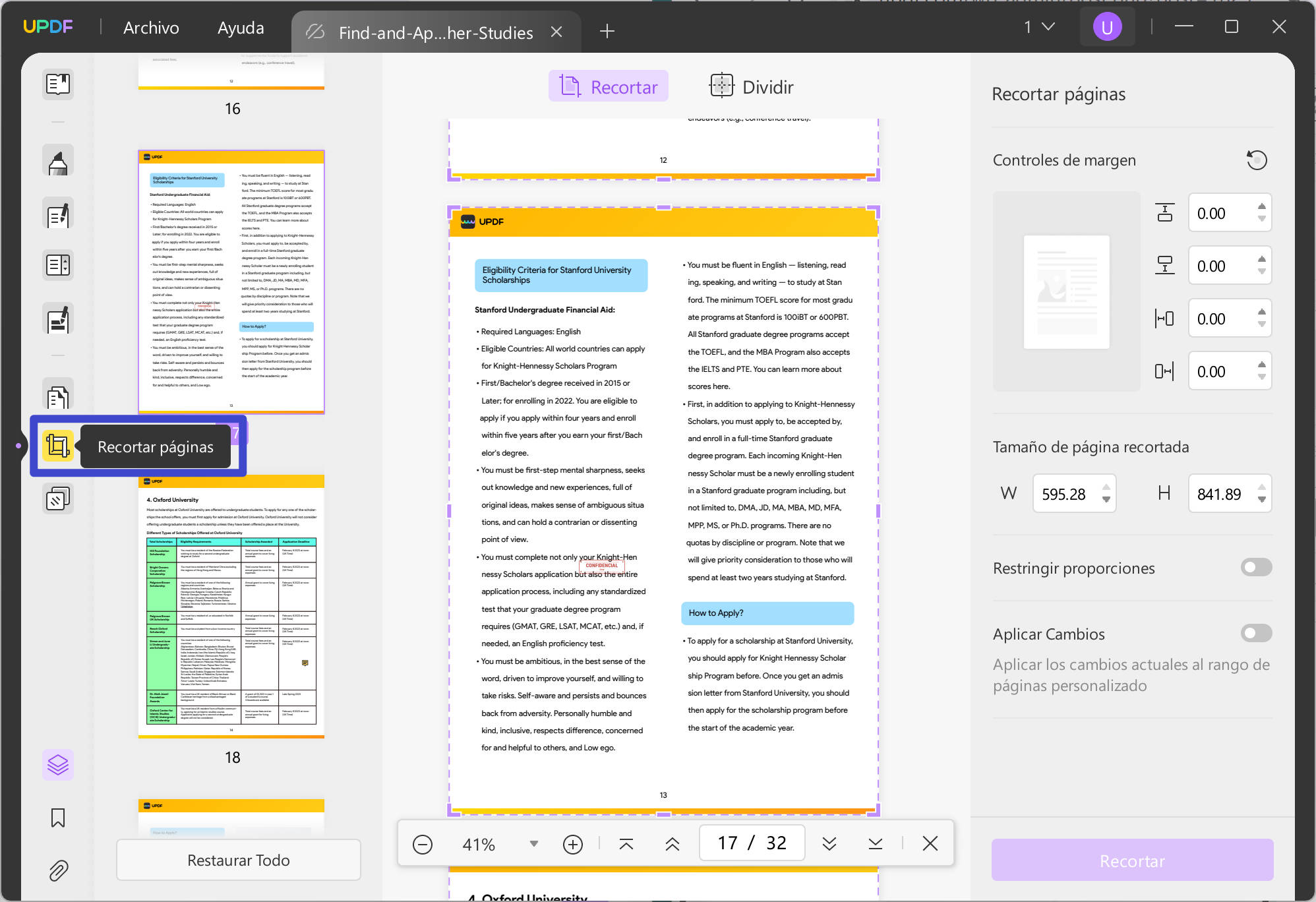The width and height of the screenshot is (1316, 902).
Task: Select the page 17 thumbnail
Action: click(x=231, y=282)
